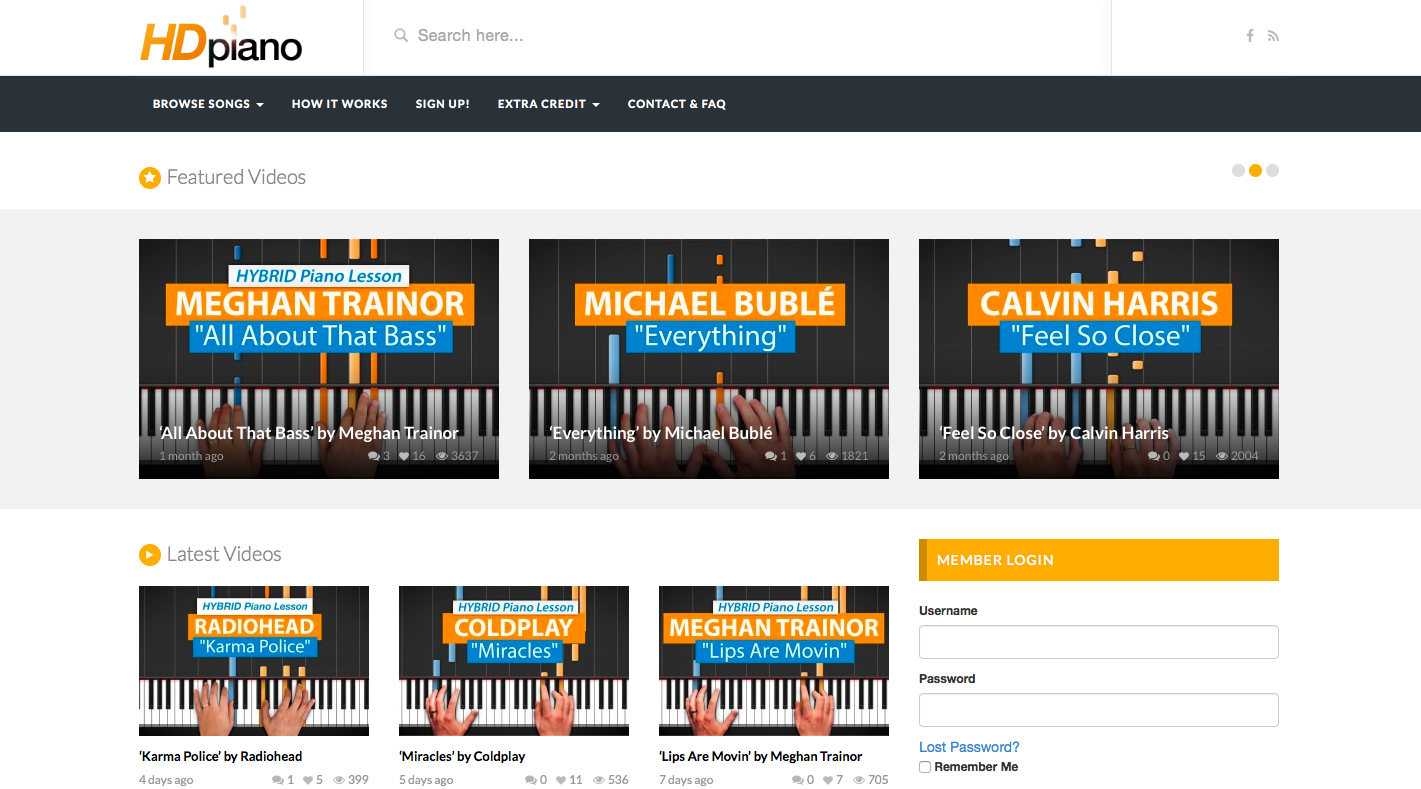The width and height of the screenshot is (1421, 789).
Task: Focus the 'Search here...' field
Action: point(737,36)
